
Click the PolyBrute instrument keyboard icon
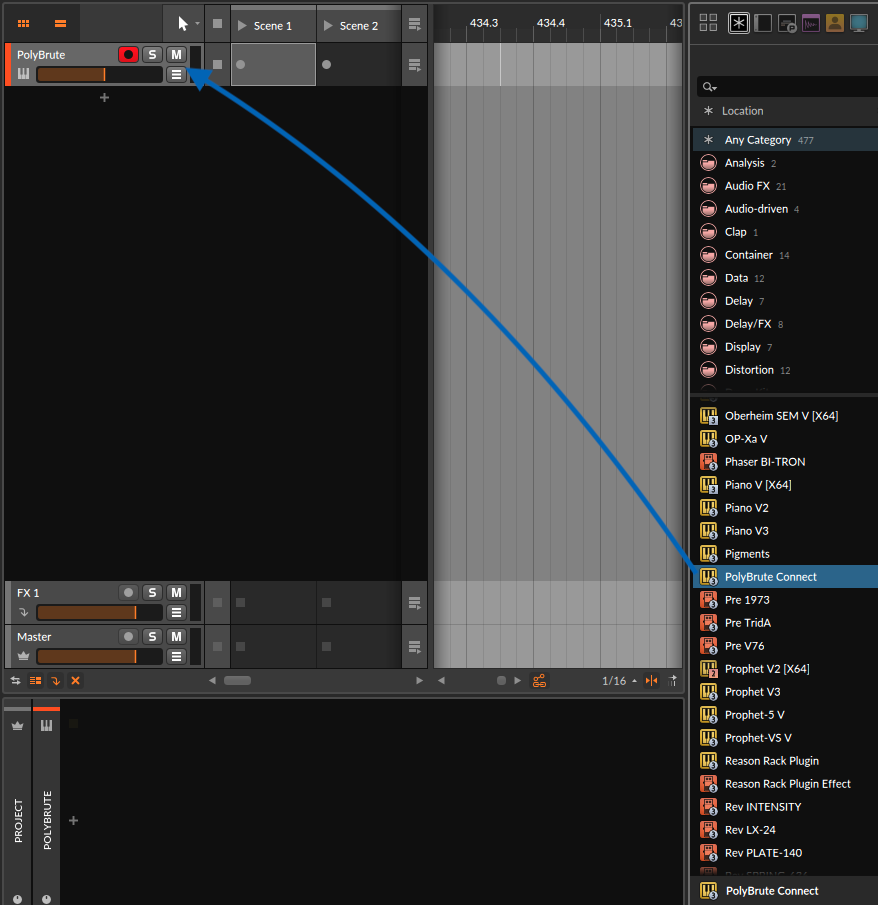[x=23, y=74]
